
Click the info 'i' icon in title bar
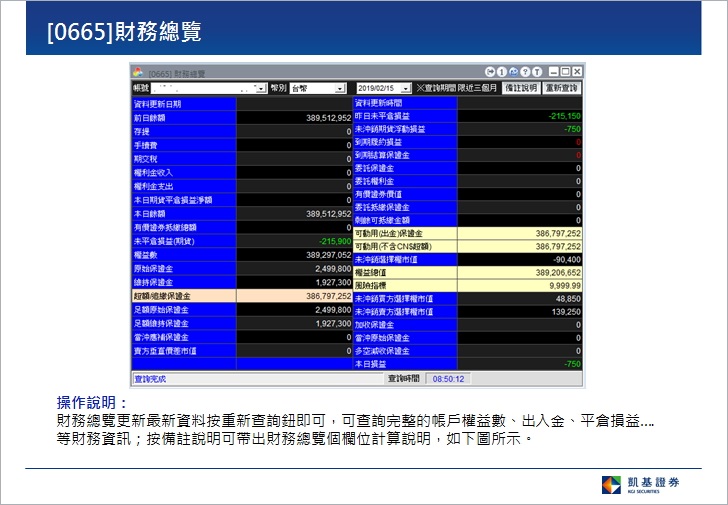point(502,72)
